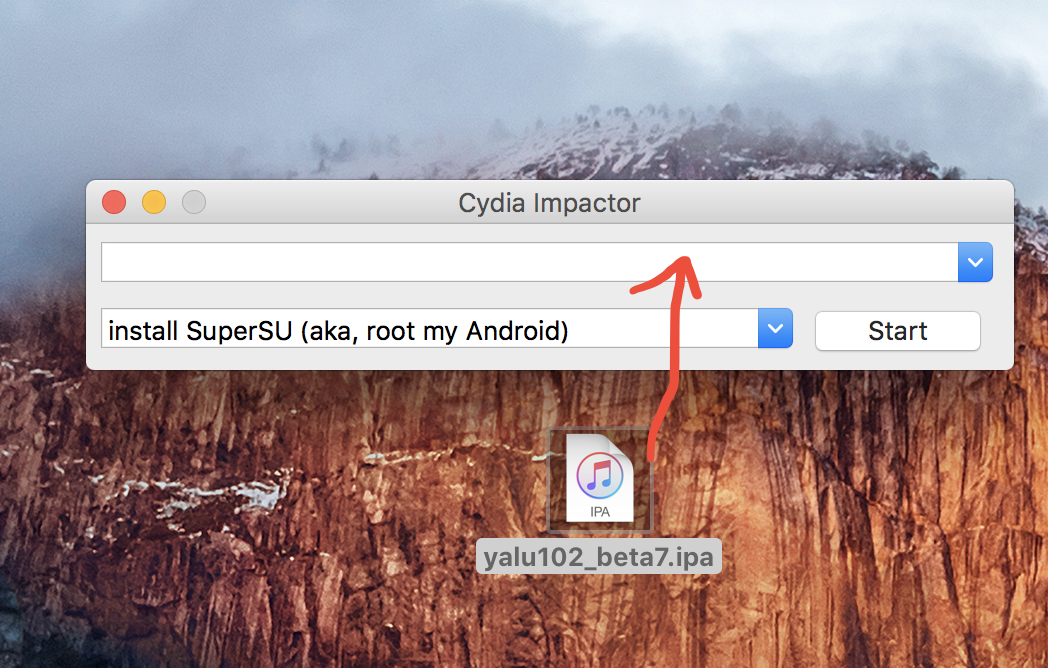Viewport: 1048px width, 668px height.
Task: Select the yalu102_beta7.ipa filename label
Action: coord(599,556)
